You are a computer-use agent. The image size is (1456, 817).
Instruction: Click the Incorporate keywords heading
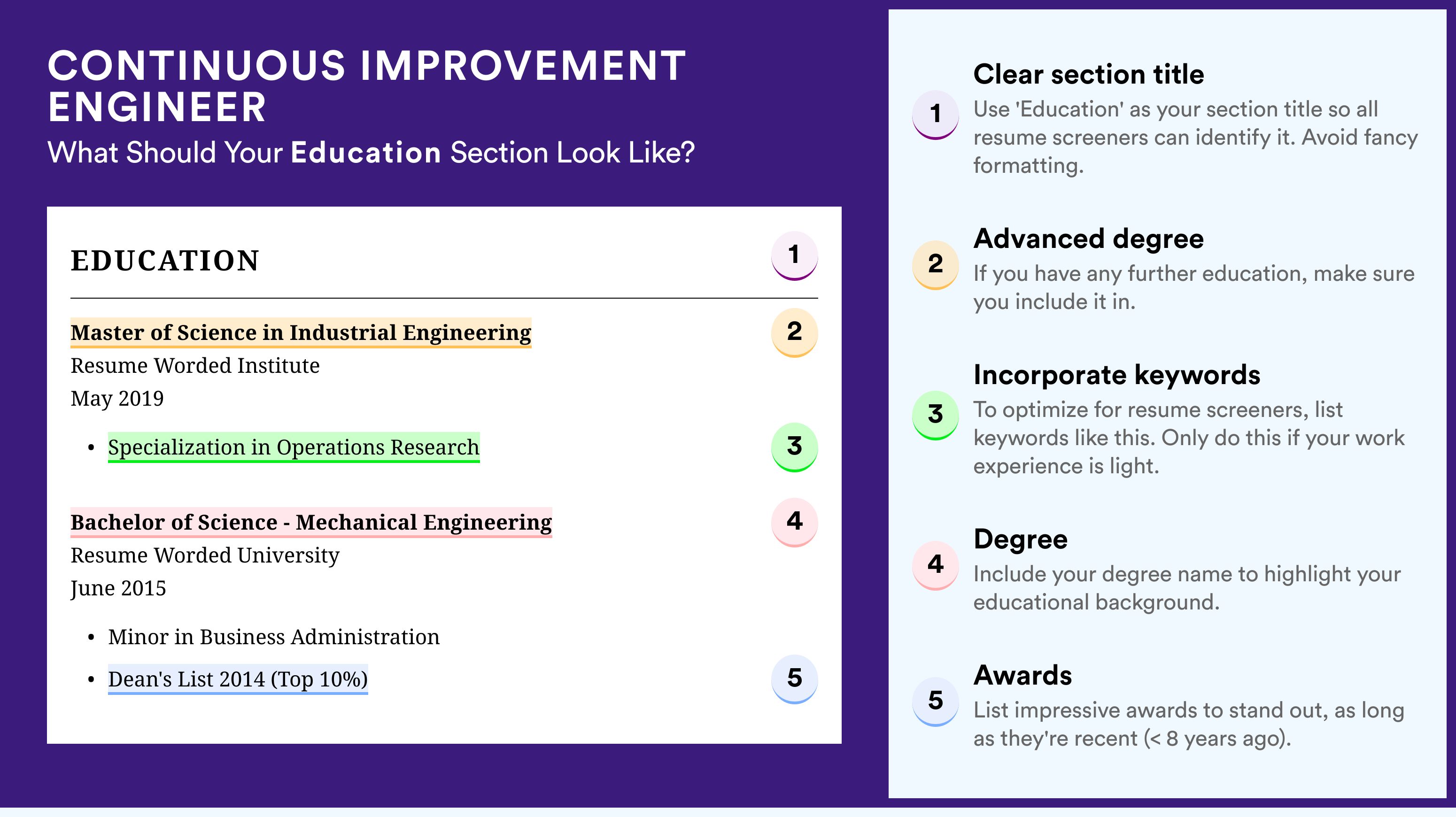tap(1117, 375)
